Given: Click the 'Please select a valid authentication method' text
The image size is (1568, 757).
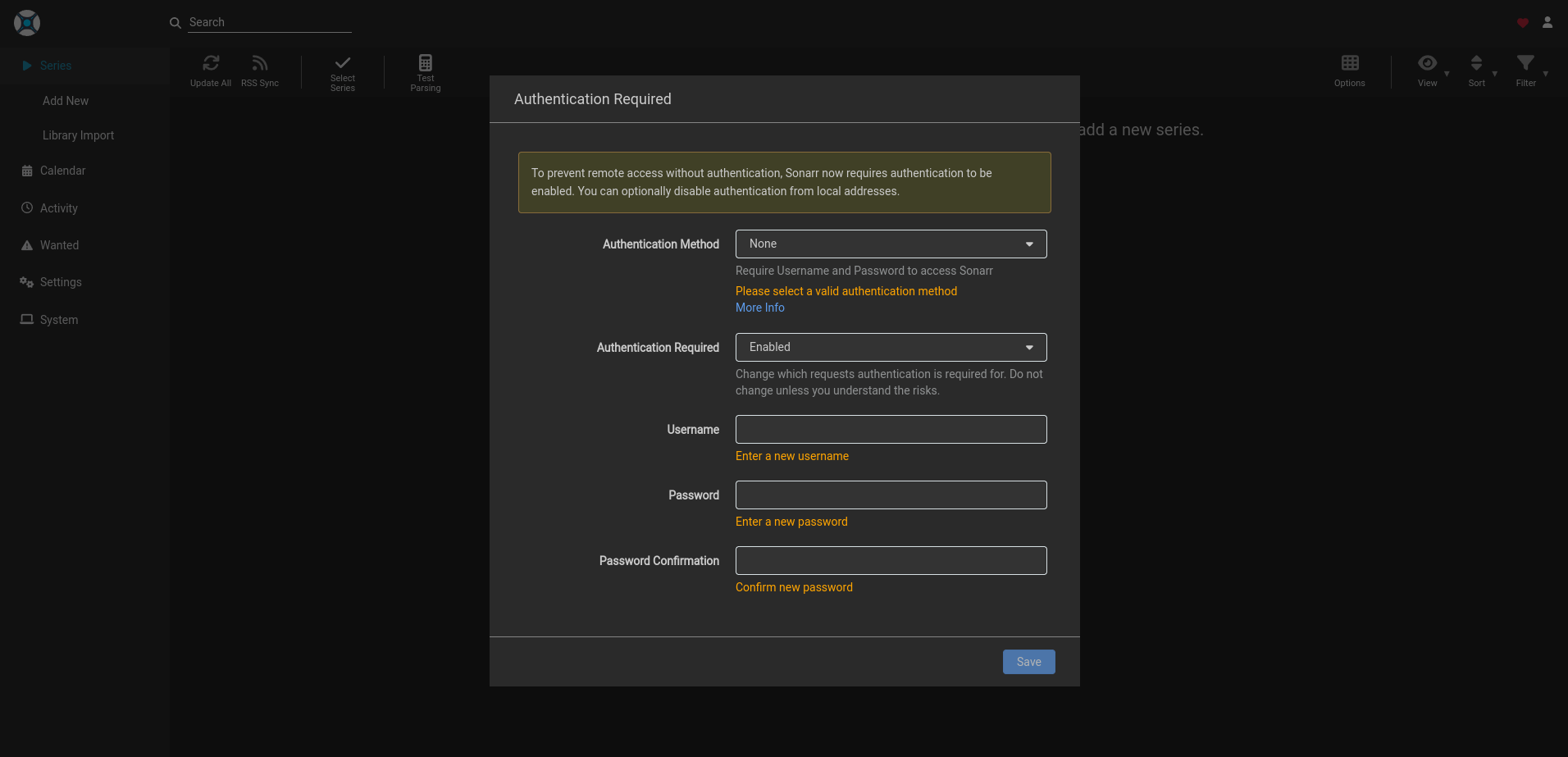Looking at the screenshot, I should 846,291.
